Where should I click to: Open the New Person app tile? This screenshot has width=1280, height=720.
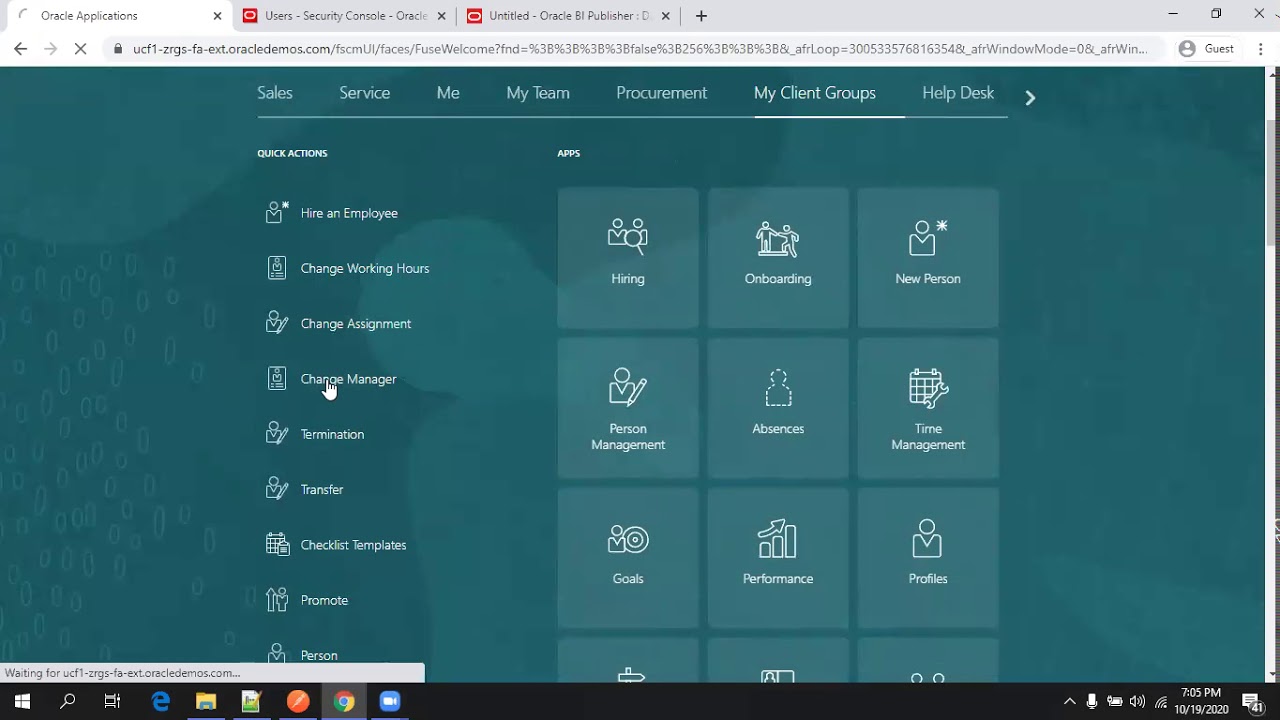click(x=928, y=258)
